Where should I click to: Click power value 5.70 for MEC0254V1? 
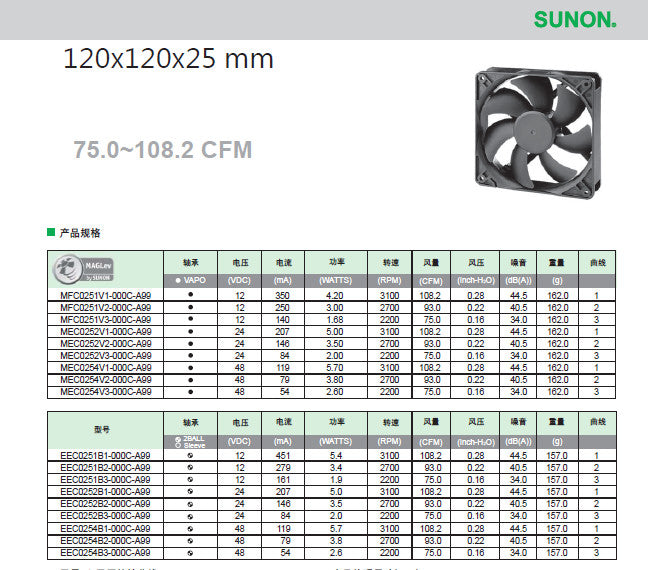tap(335, 367)
